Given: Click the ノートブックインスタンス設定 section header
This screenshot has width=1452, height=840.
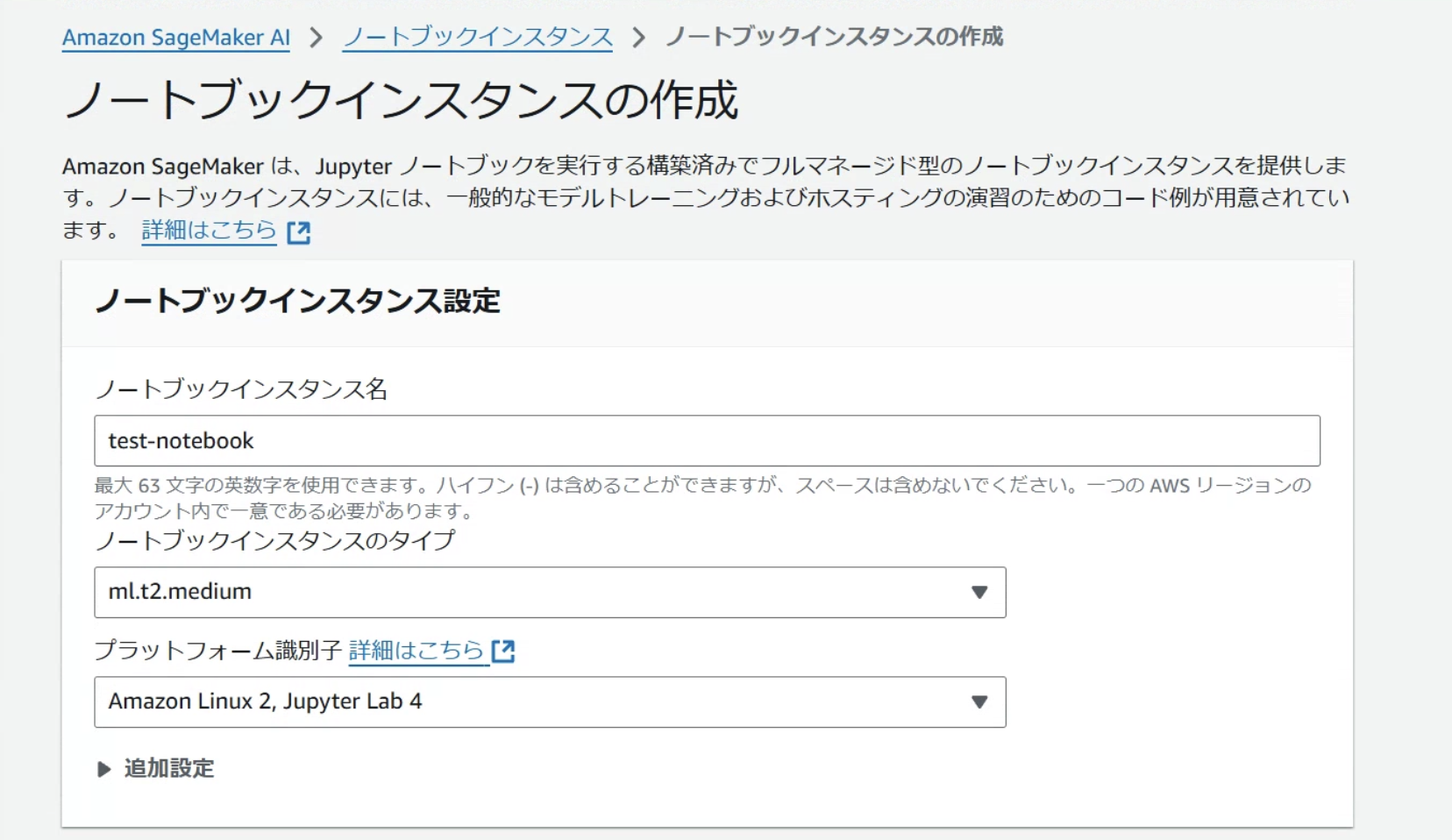Looking at the screenshot, I should [299, 302].
